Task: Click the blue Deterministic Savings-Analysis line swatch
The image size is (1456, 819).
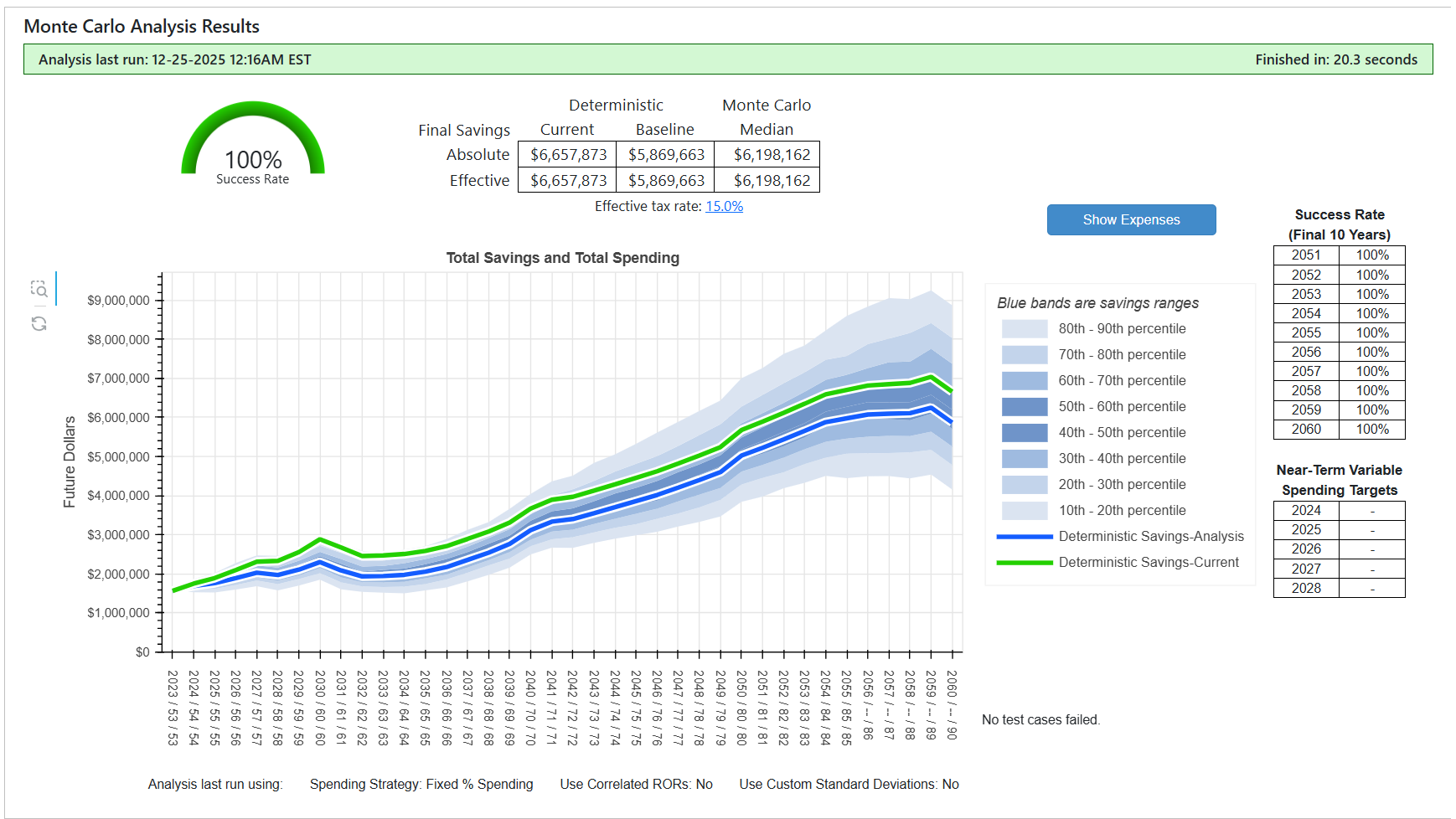Action: (1024, 537)
